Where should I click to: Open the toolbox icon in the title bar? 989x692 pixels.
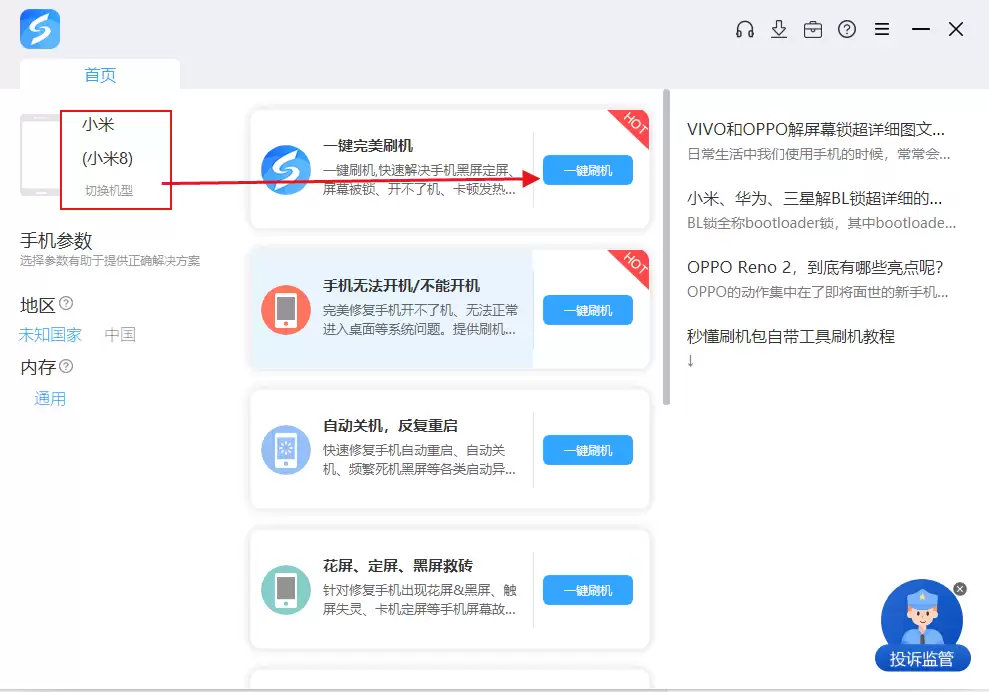point(813,29)
